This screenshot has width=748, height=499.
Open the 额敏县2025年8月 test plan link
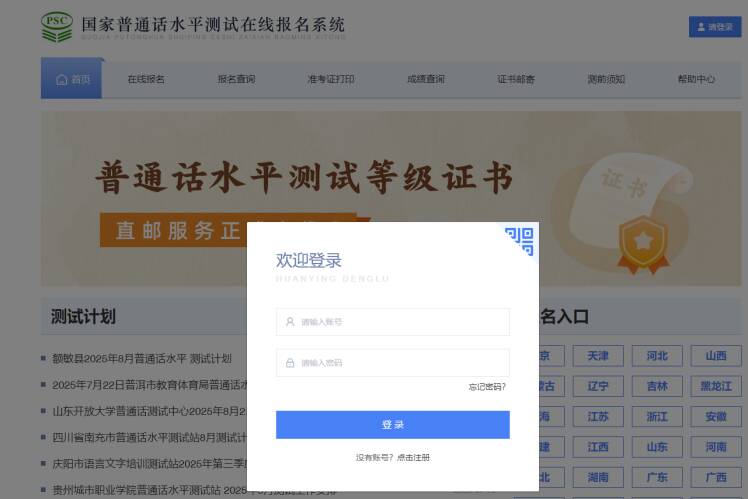coord(142,359)
